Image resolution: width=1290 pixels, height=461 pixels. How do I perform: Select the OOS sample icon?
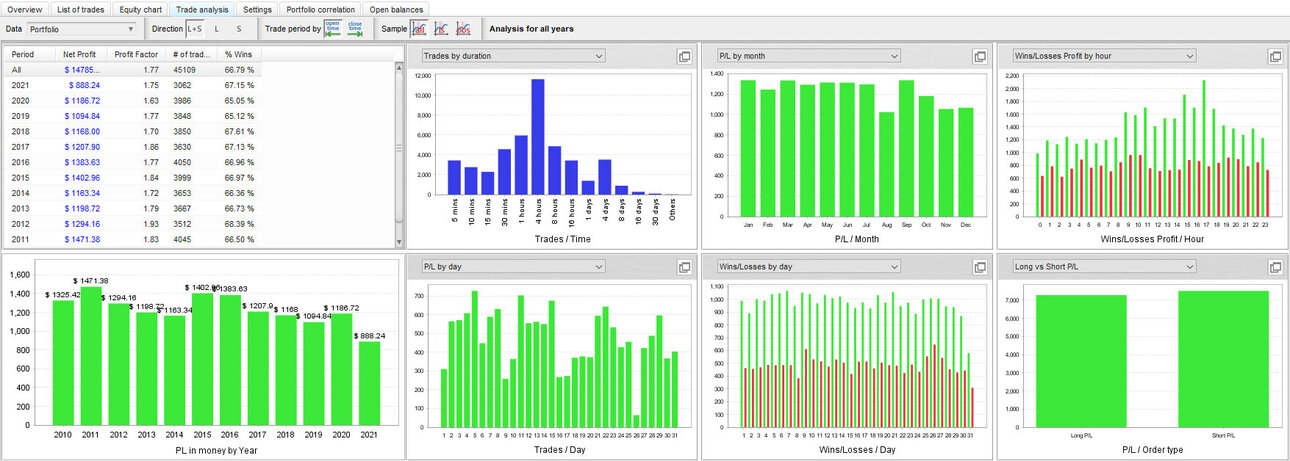tap(462, 29)
